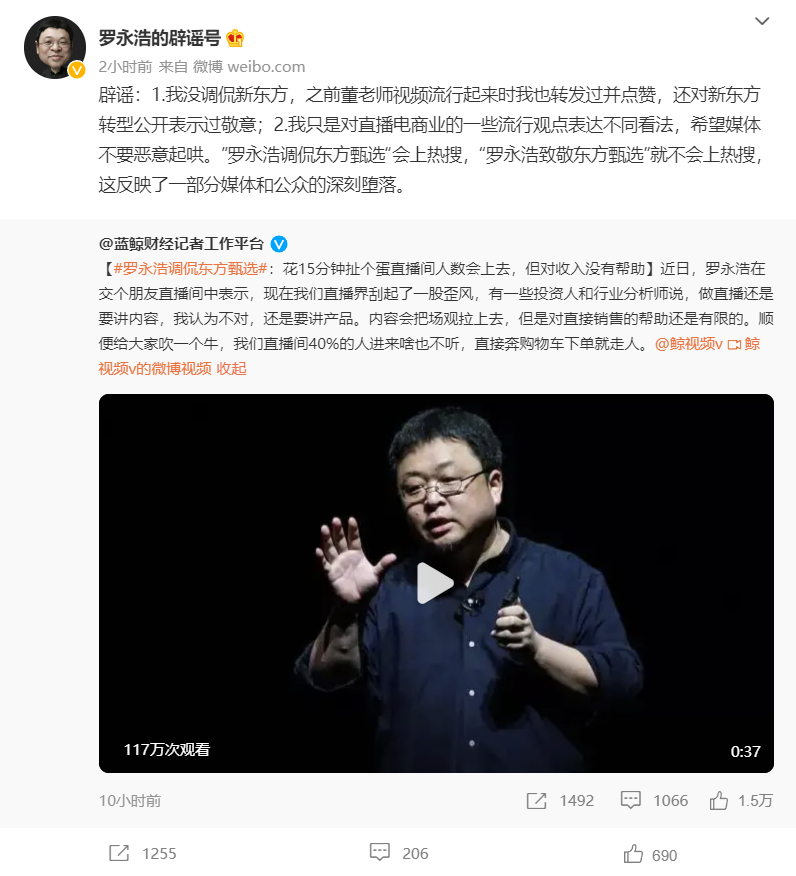Click the blue verified badge beside 蓝鲸财经记者工作平台
796x876 pixels.
(x=279, y=244)
